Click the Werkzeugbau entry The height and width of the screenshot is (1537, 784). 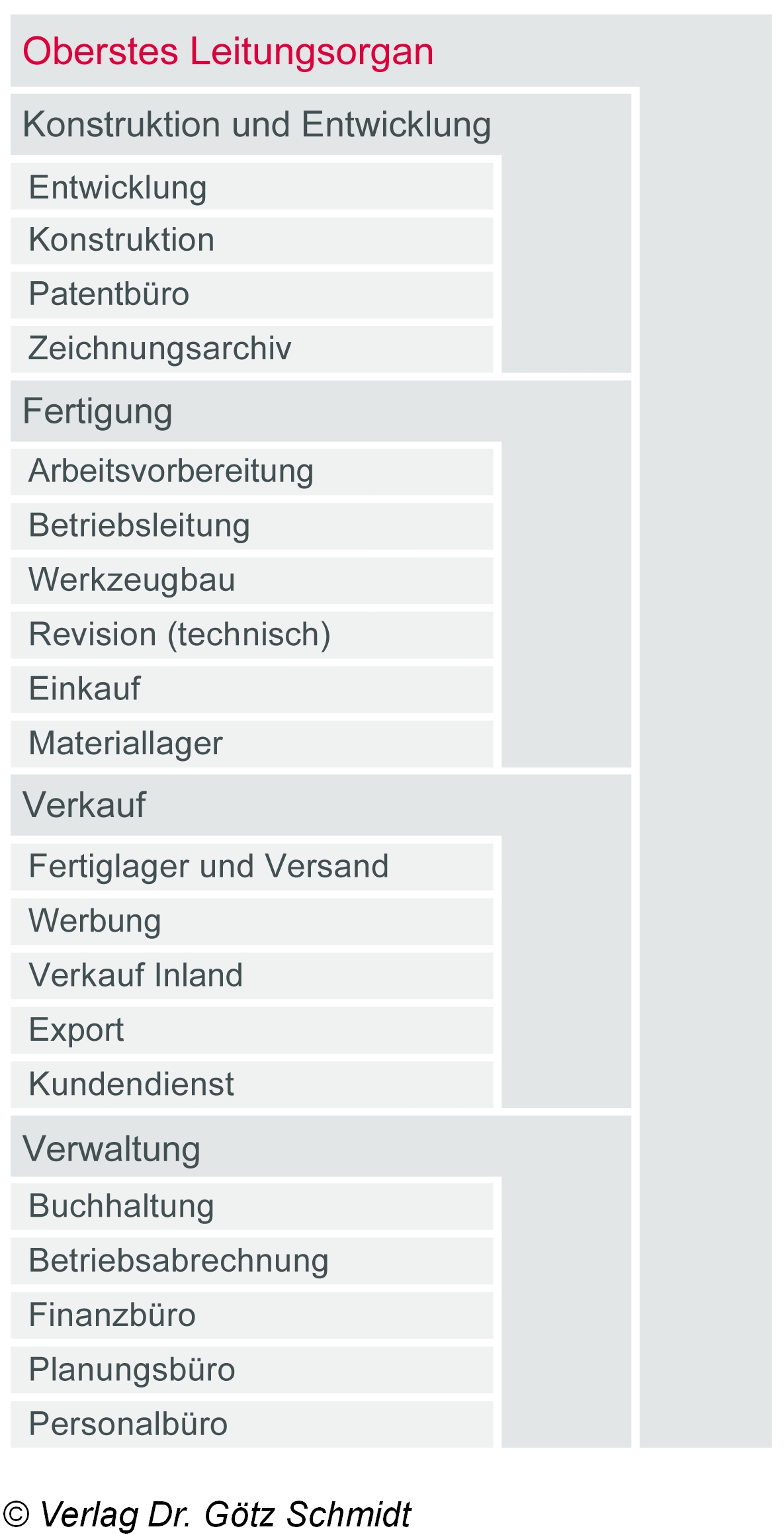(132, 580)
